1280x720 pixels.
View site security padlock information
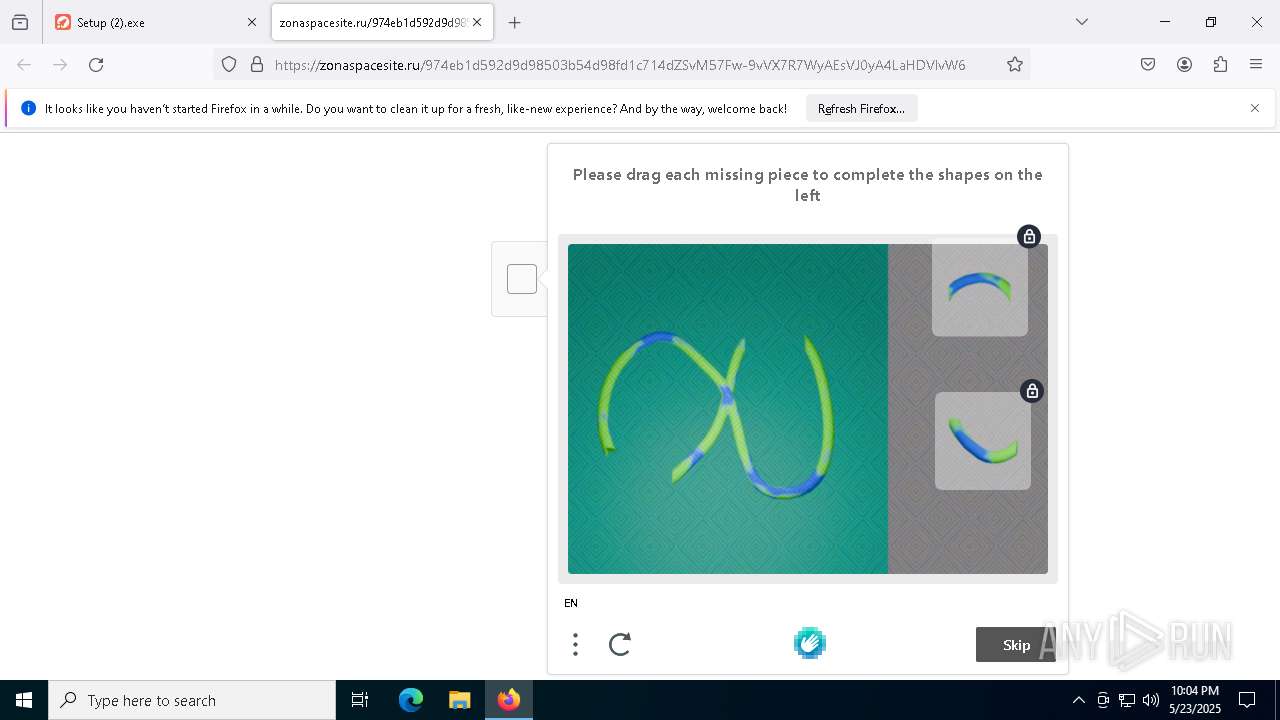click(x=257, y=65)
